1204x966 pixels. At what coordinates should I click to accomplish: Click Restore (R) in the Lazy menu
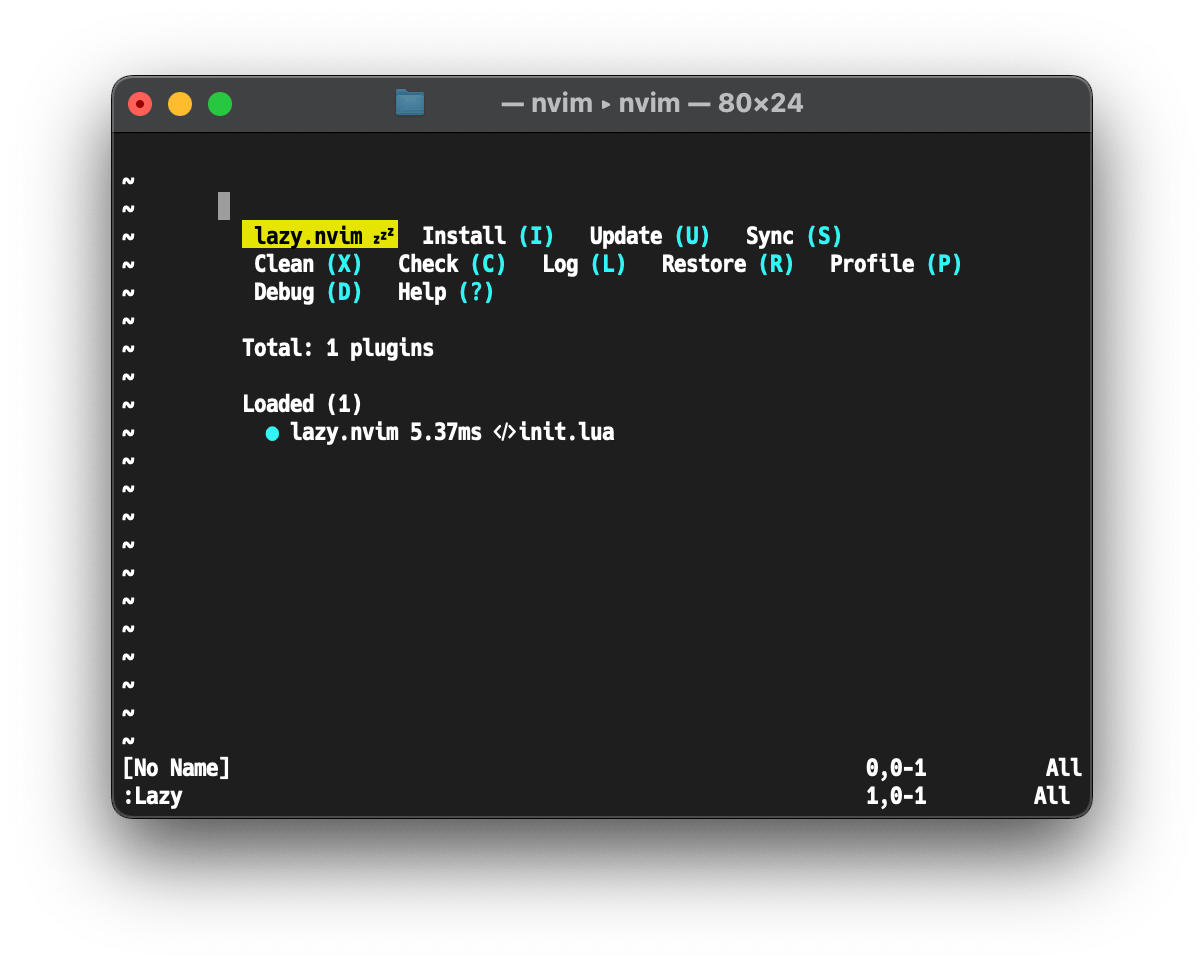[x=728, y=264]
